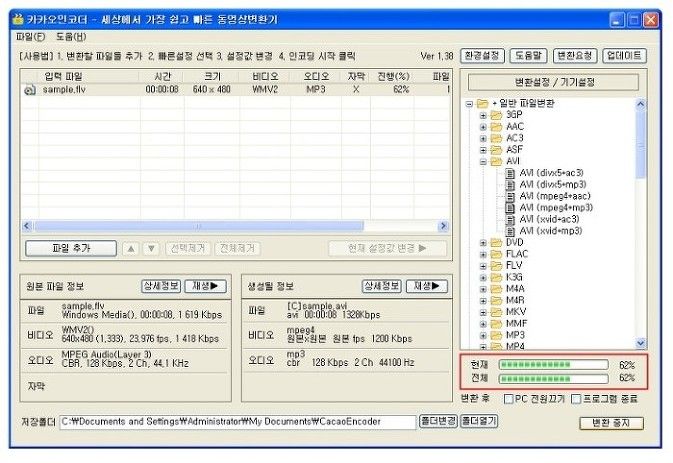Image resolution: width=673 pixels, height=463 pixels.
Task: Collapse the 일반 파일변환 root node
Action: coord(470,104)
